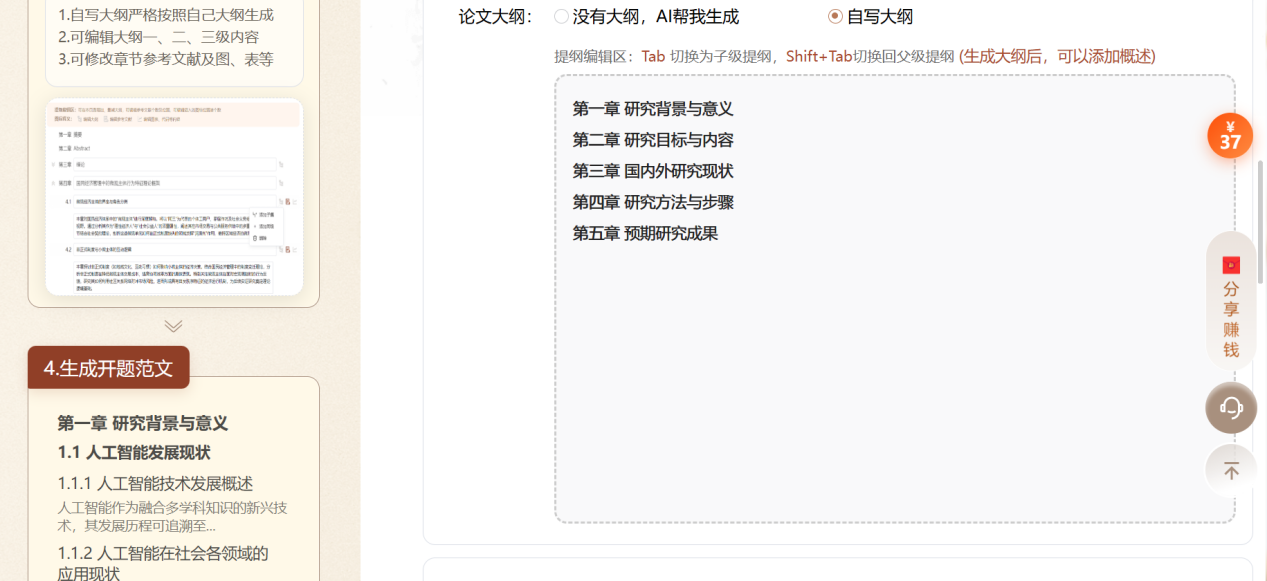The height and width of the screenshot is (581, 1267).
Task: Click sample heading '1.1.1 人工智能技术发展概述'
Action: click(155, 484)
